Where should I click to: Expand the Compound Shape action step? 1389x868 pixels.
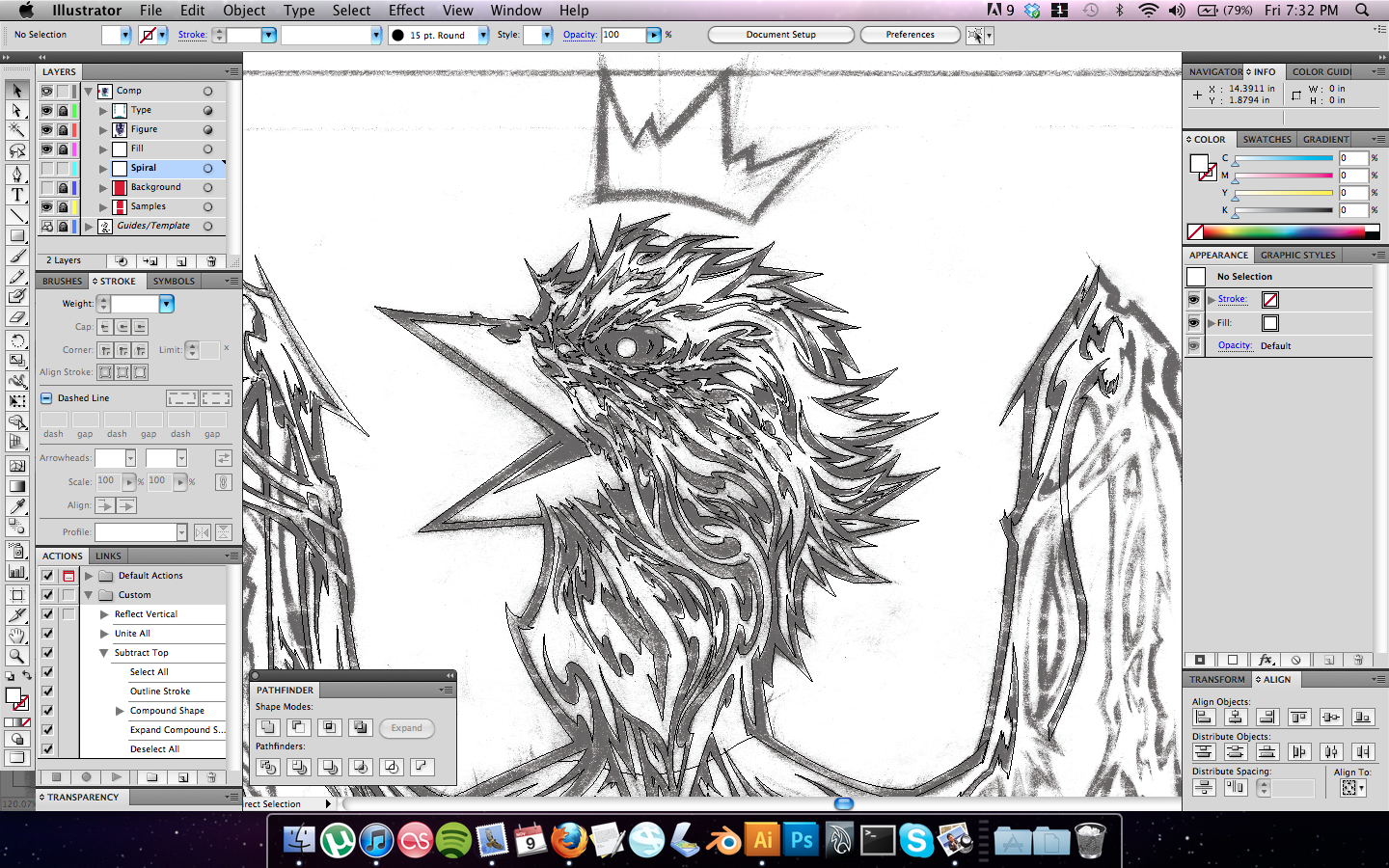[120, 711]
